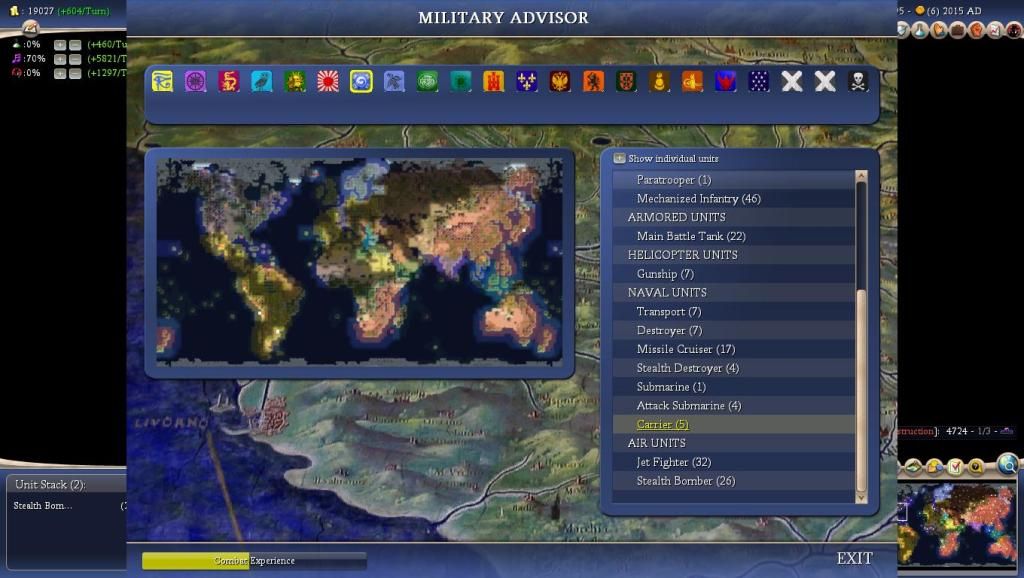
Task: Click the EXIT button
Action: click(x=854, y=558)
